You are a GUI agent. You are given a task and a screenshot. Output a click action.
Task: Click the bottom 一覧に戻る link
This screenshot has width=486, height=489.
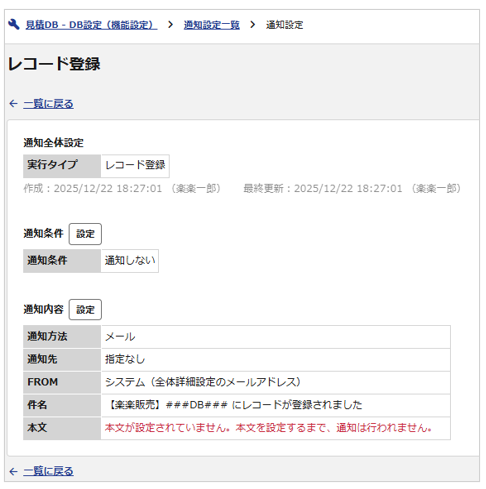pyautogui.click(x=48, y=471)
